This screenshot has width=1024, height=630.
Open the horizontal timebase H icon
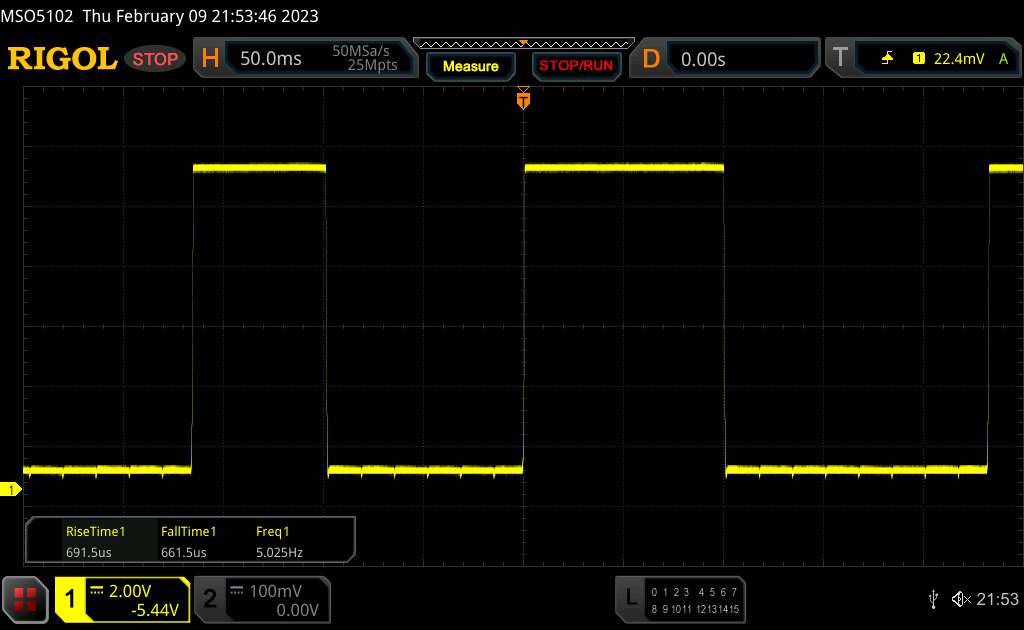pos(210,58)
